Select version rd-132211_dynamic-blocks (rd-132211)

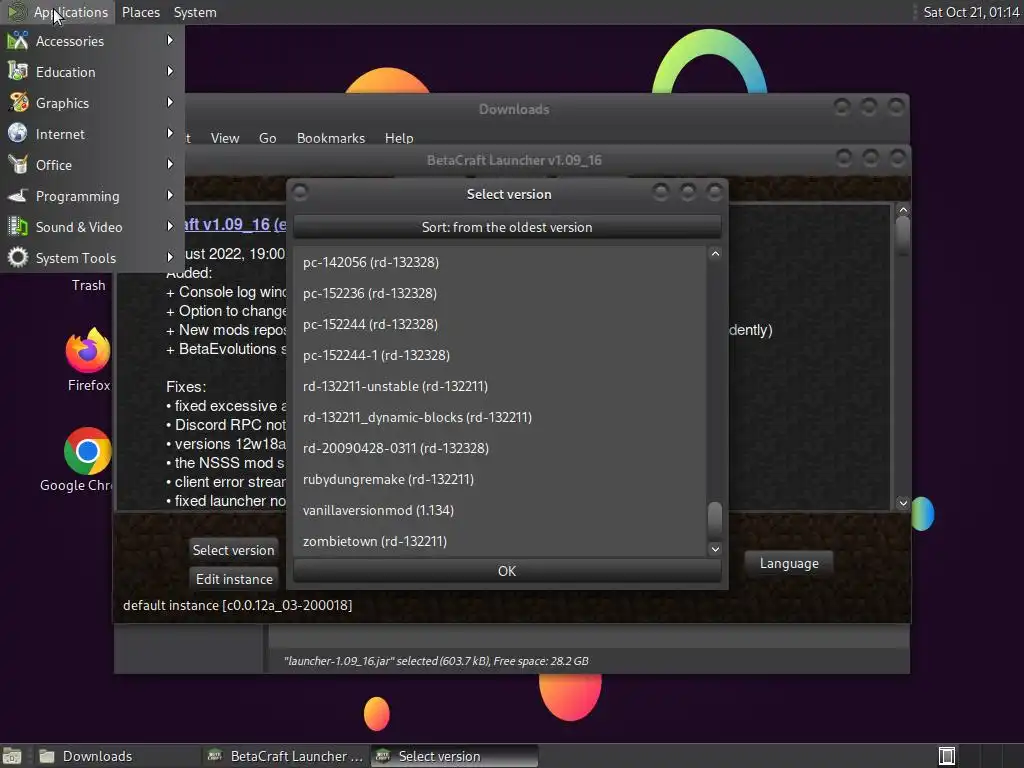(x=500, y=417)
